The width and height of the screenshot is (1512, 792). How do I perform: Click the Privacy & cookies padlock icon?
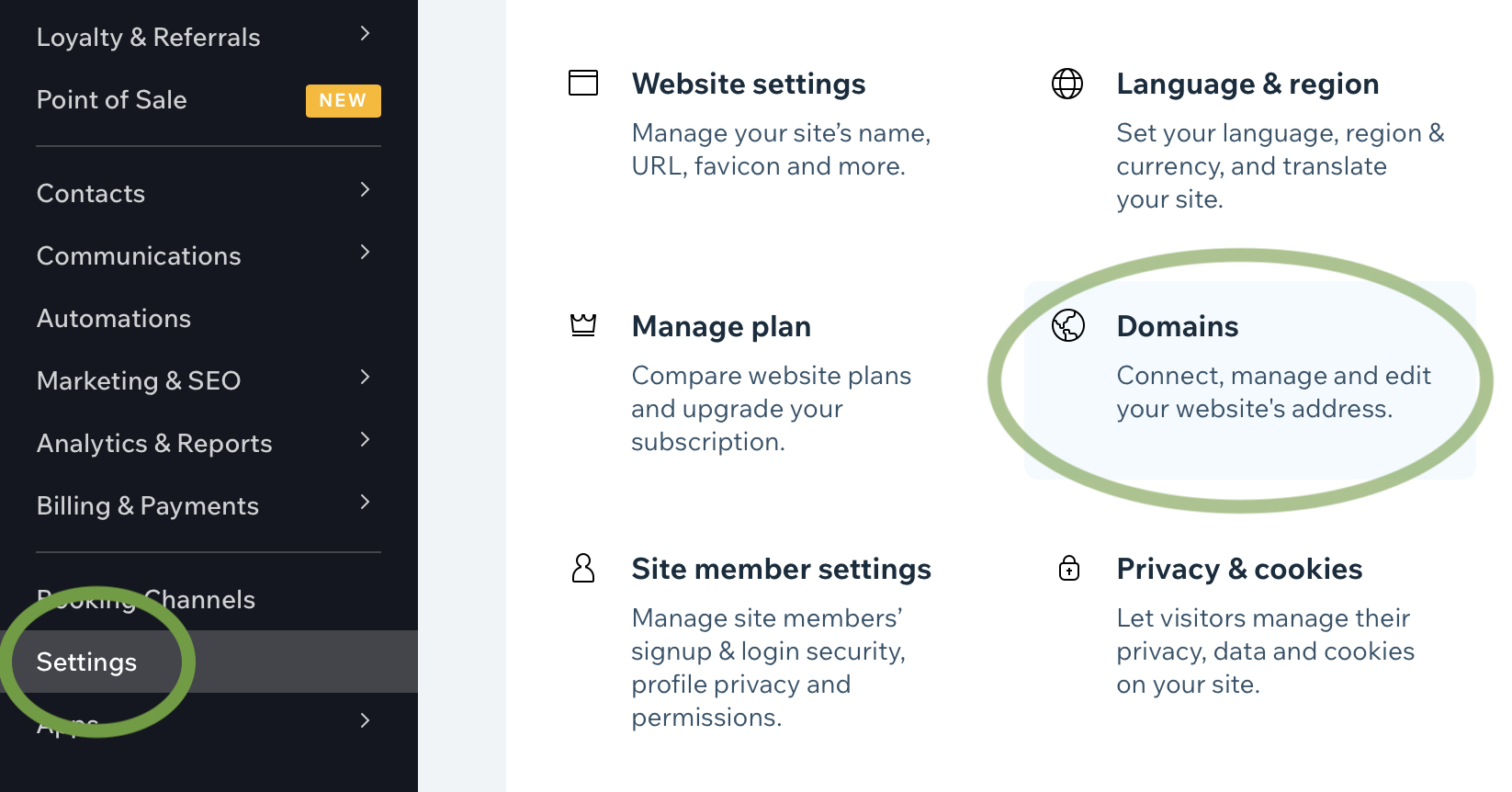click(1068, 568)
